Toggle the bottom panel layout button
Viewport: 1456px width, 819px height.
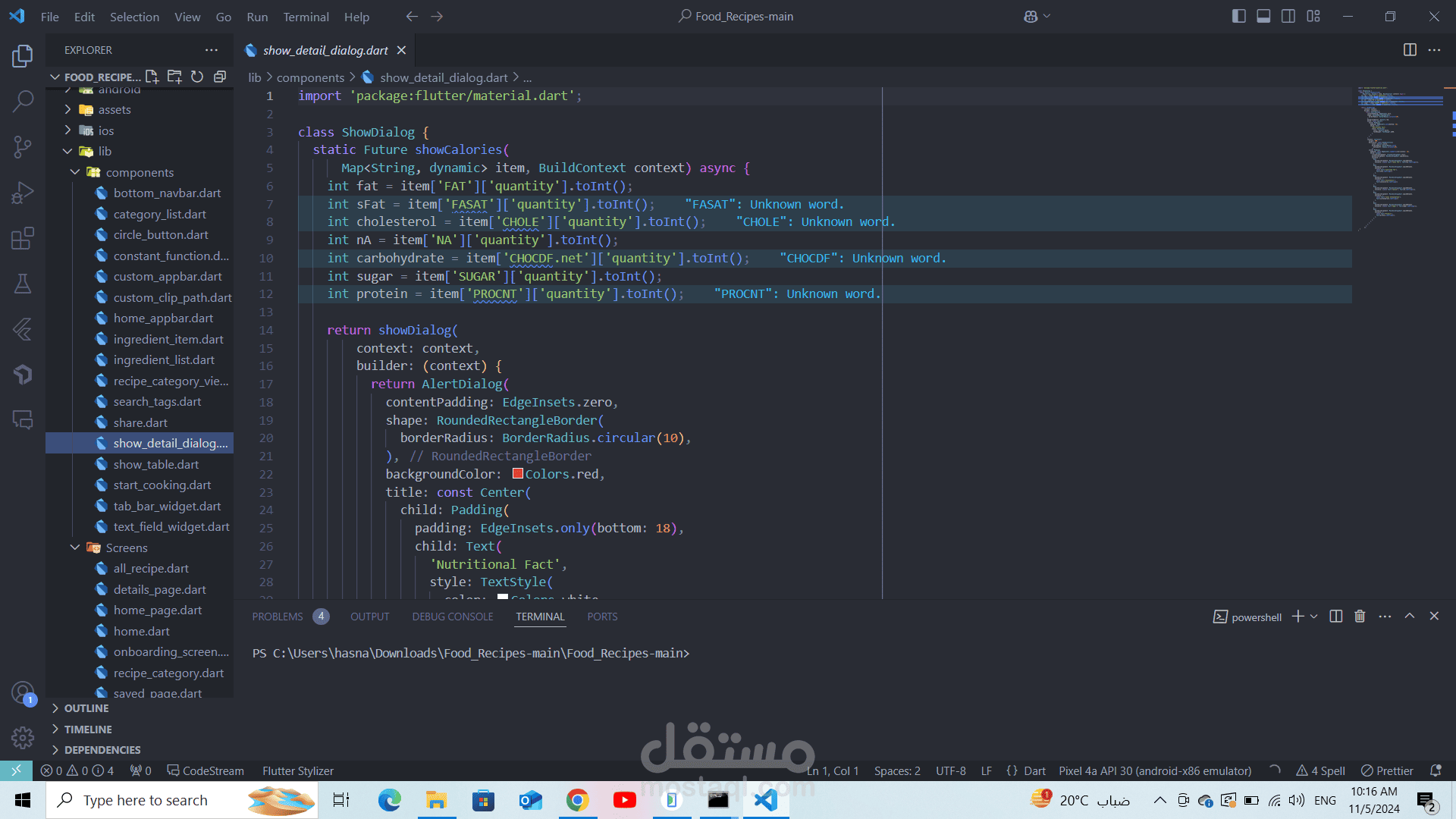(1263, 16)
